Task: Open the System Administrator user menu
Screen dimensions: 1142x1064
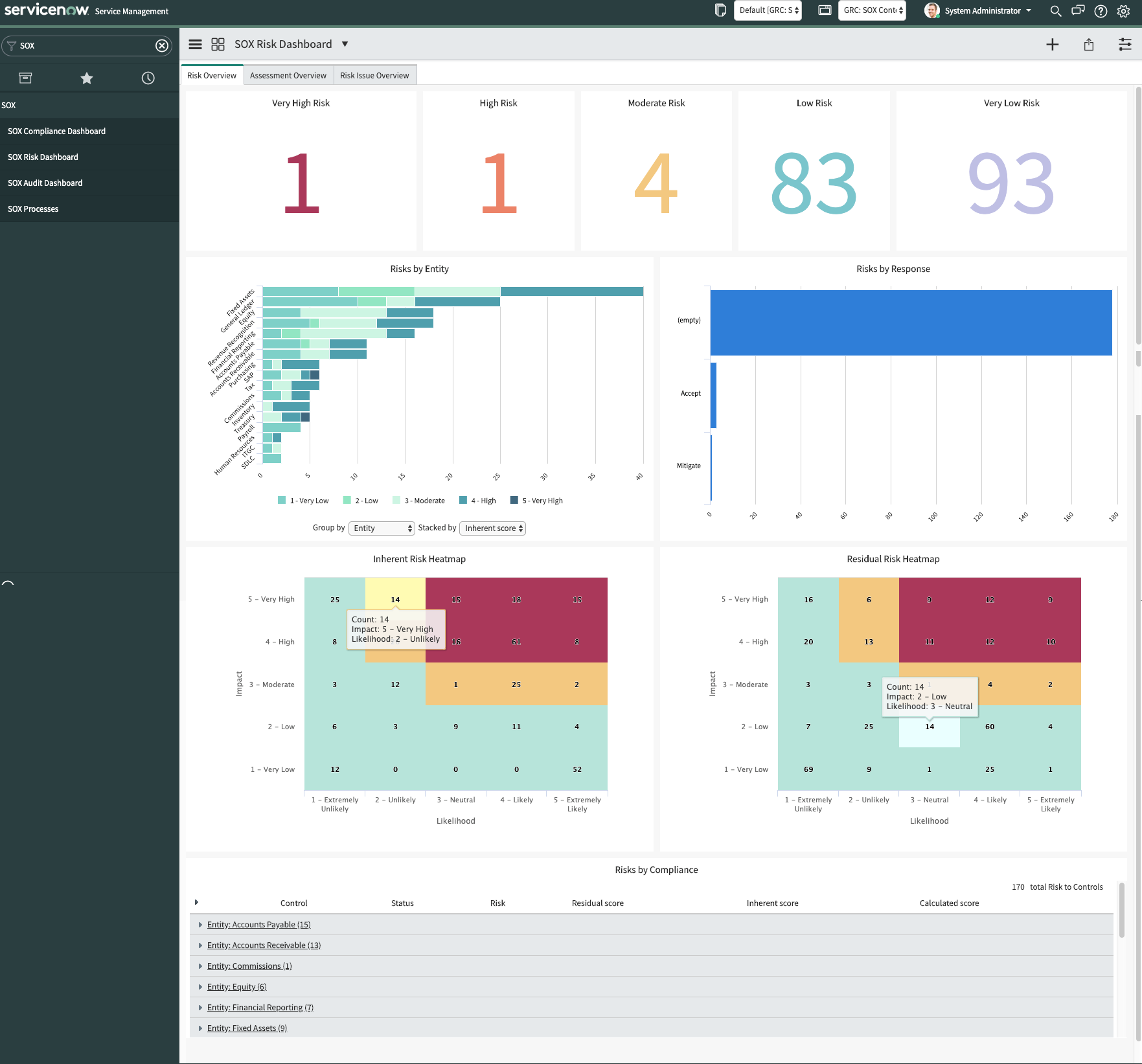Action: (988, 11)
